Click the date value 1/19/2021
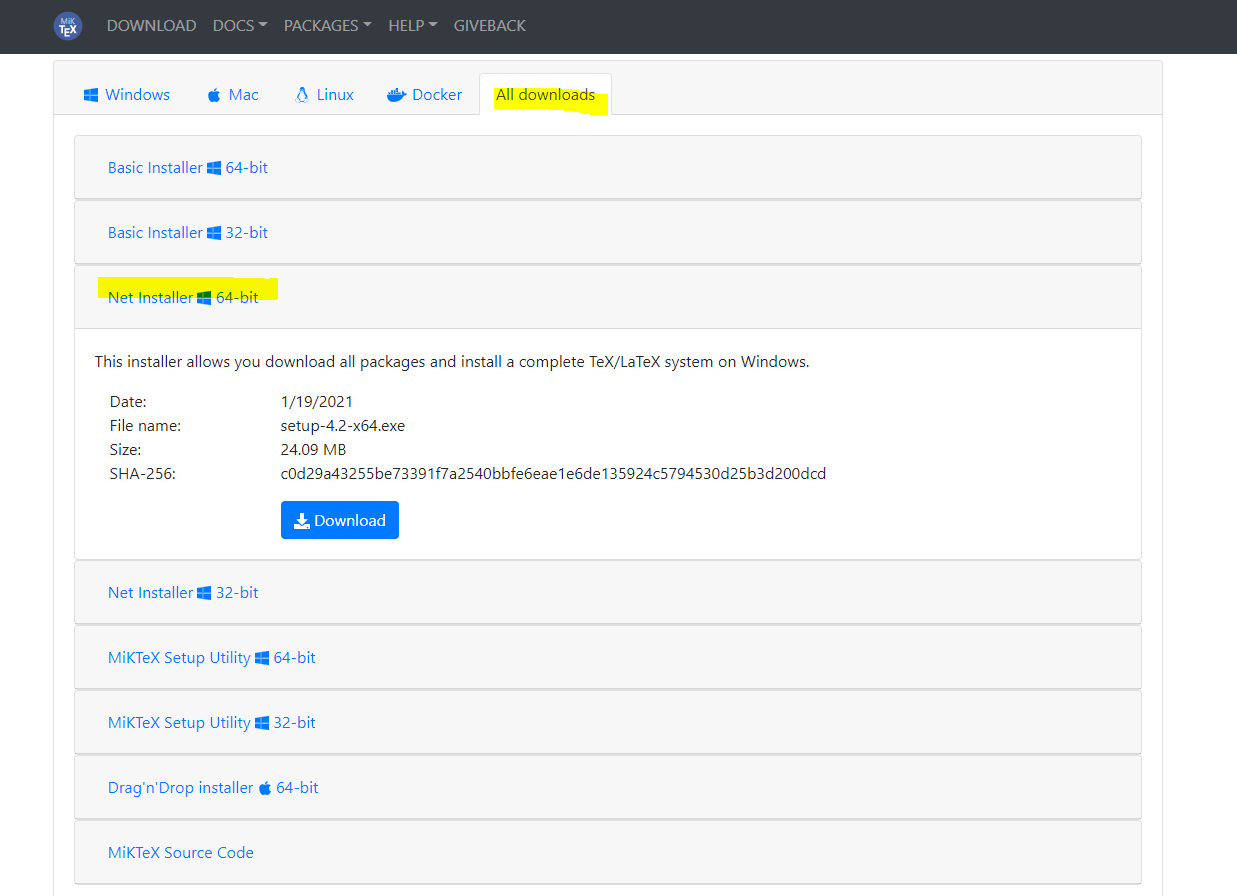 coord(317,402)
